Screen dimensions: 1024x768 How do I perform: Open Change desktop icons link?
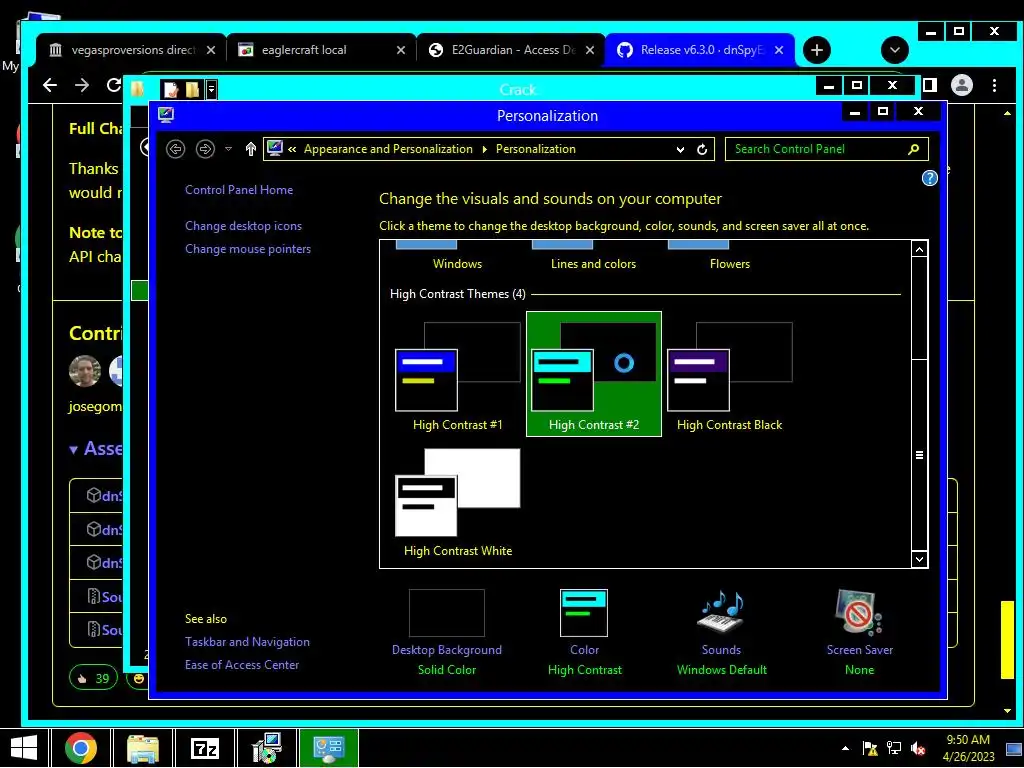coord(243,226)
